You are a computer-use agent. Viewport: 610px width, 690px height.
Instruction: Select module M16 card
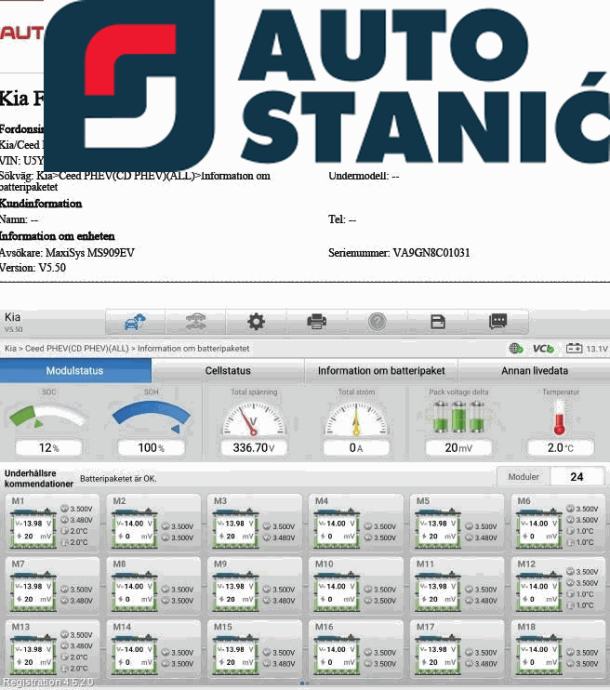356,649
